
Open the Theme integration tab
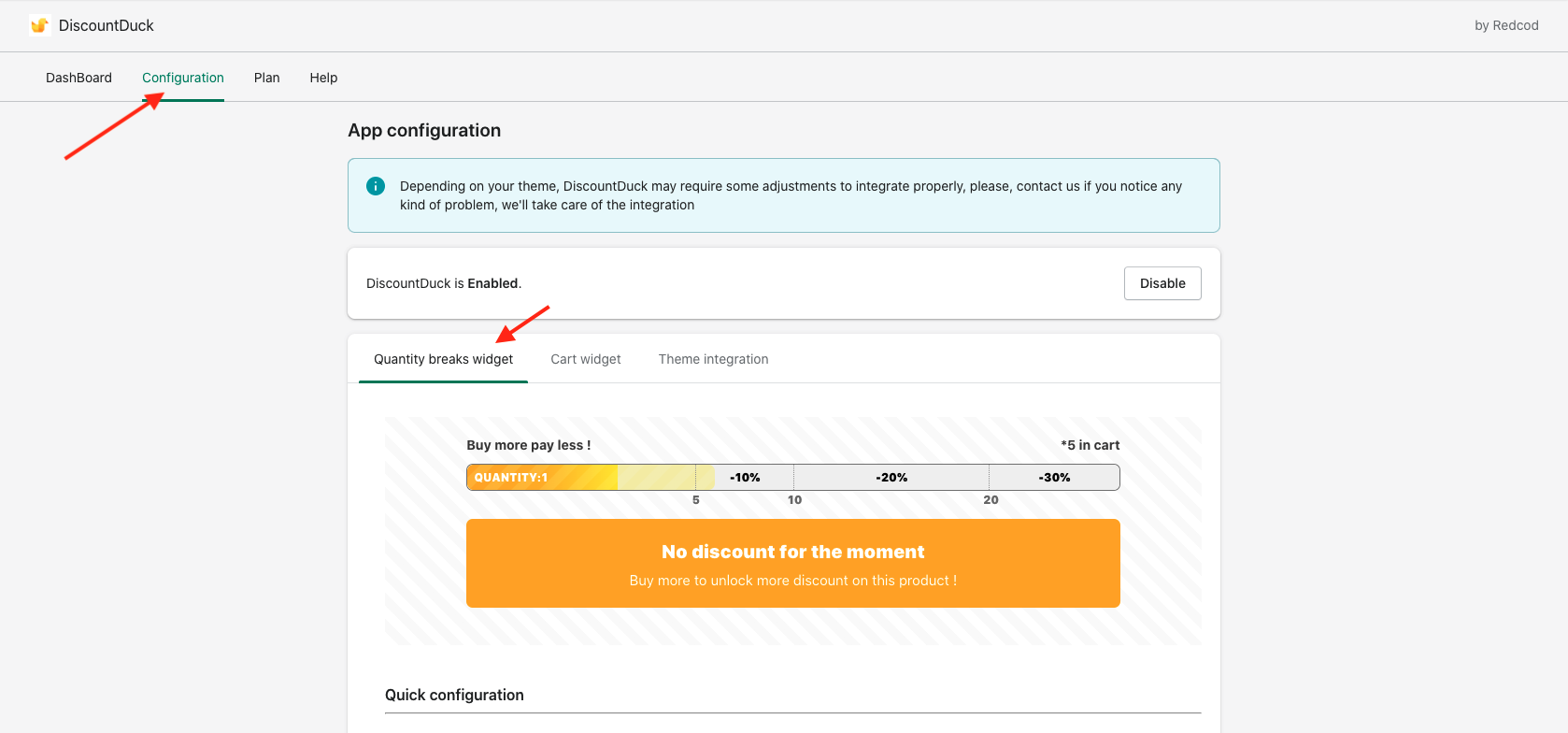click(x=713, y=359)
